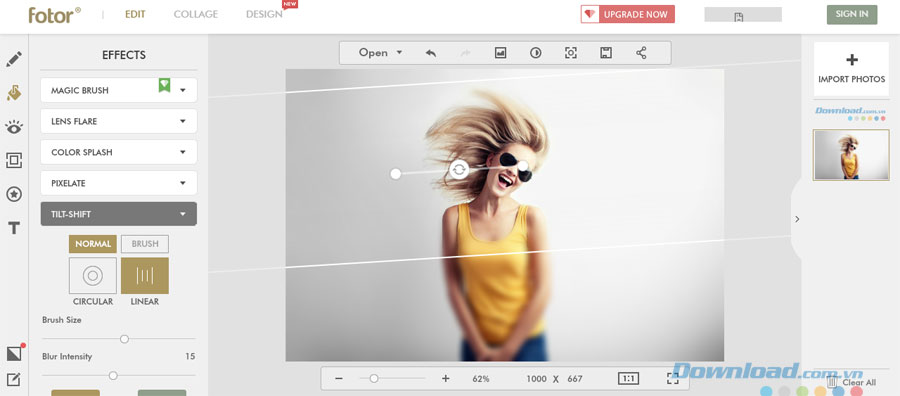
Task: Select the pencil Basic edits tool in sidebar
Action: click(14, 59)
